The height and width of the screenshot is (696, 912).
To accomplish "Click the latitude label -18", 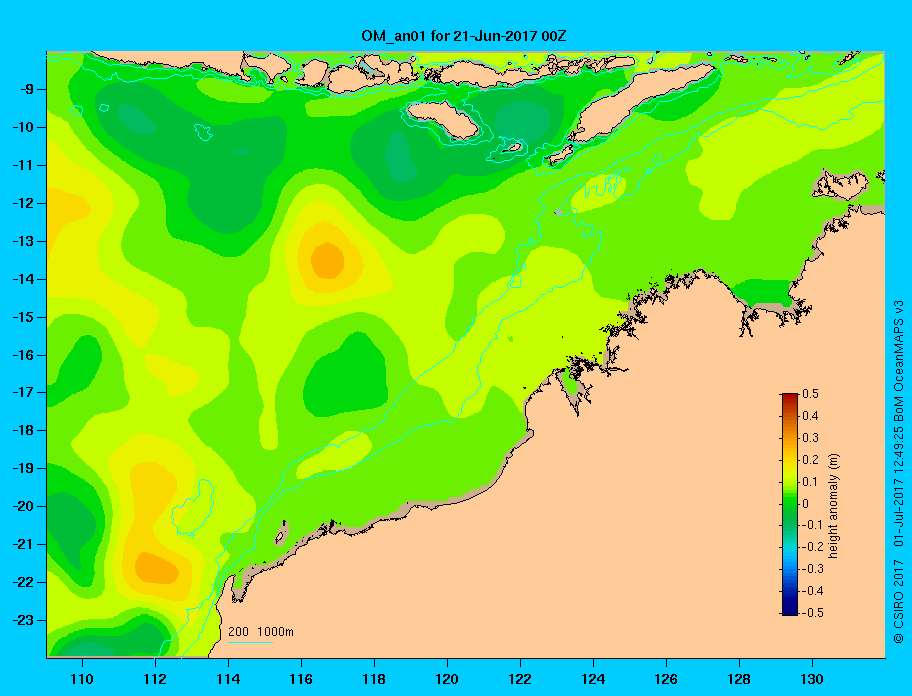I will click(x=27, y=430).
